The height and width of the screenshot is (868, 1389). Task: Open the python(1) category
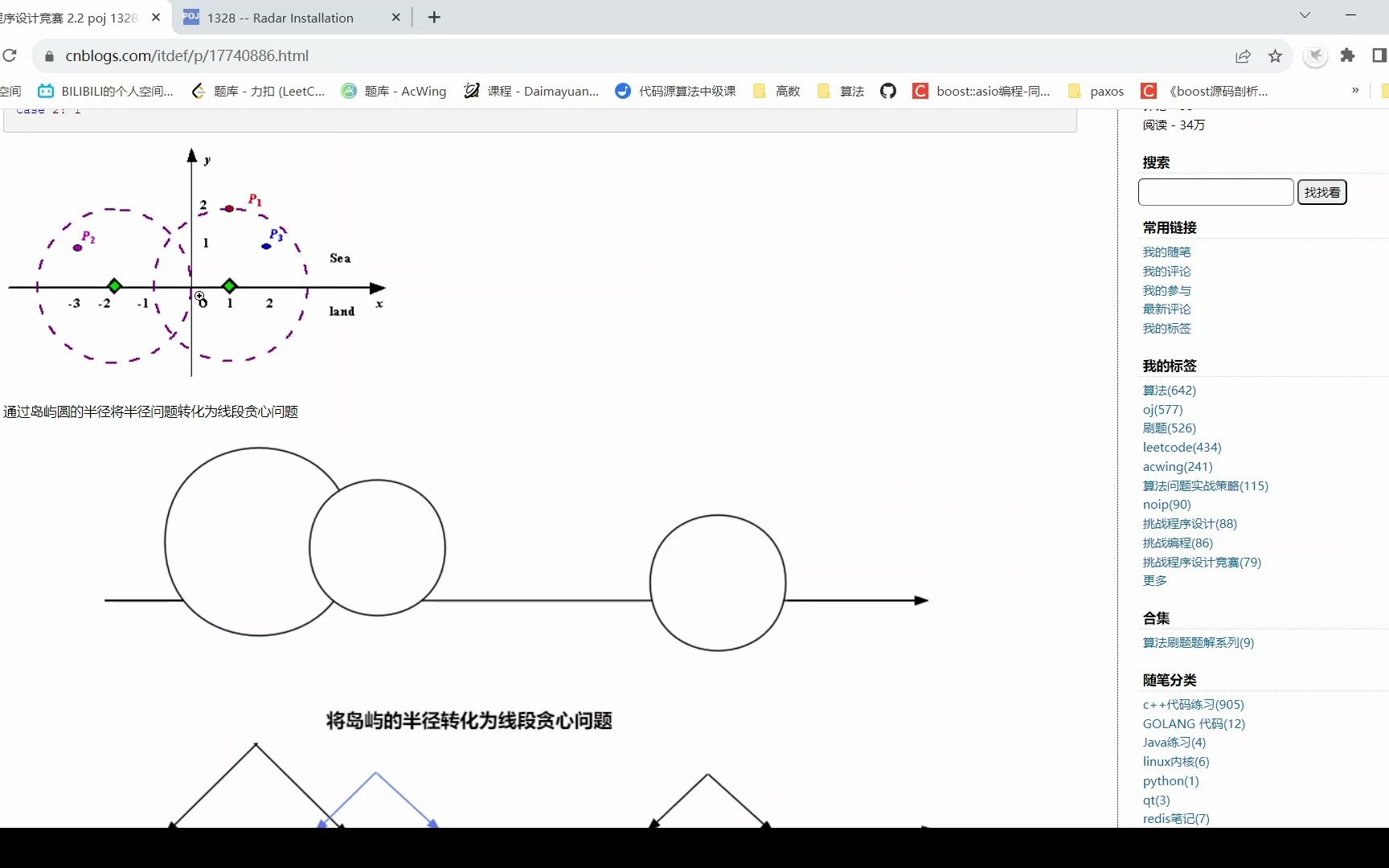tap(1170, 781)
